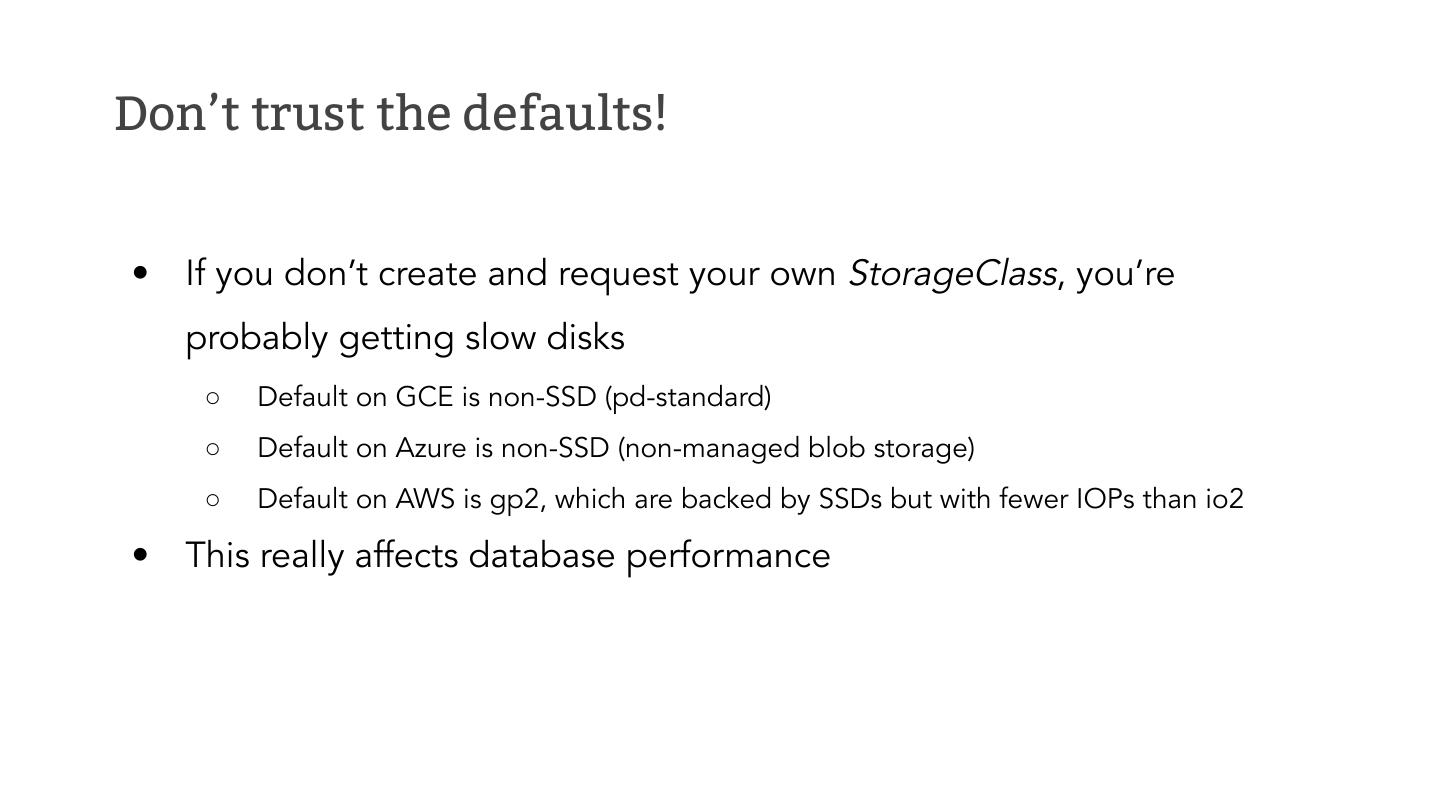Click the italic word "StorageClass"
The width and height of the screenshot is (1440, 810).
click(951, 274)
